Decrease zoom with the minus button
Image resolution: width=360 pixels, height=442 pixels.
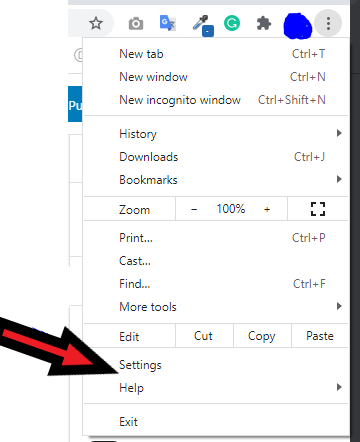(194, 209)
